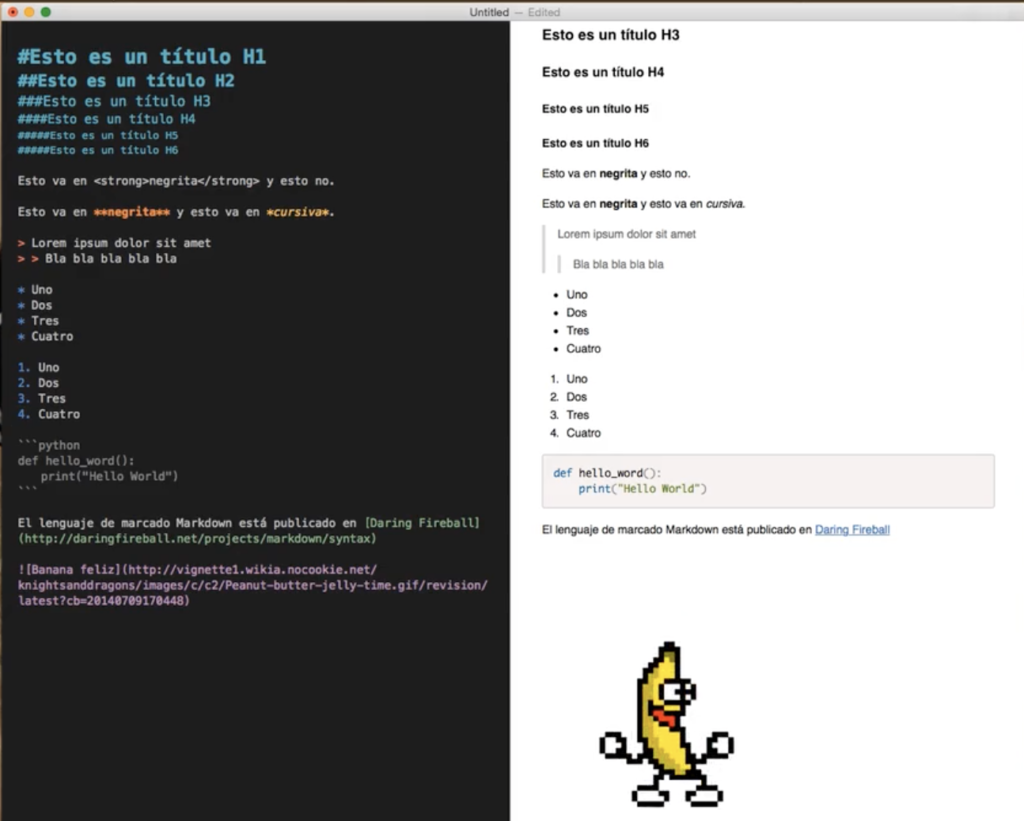Click '![Banana feliz]' image markup in editor
The width and height of the screenshot is (1024, 821).
click(69, 570)
